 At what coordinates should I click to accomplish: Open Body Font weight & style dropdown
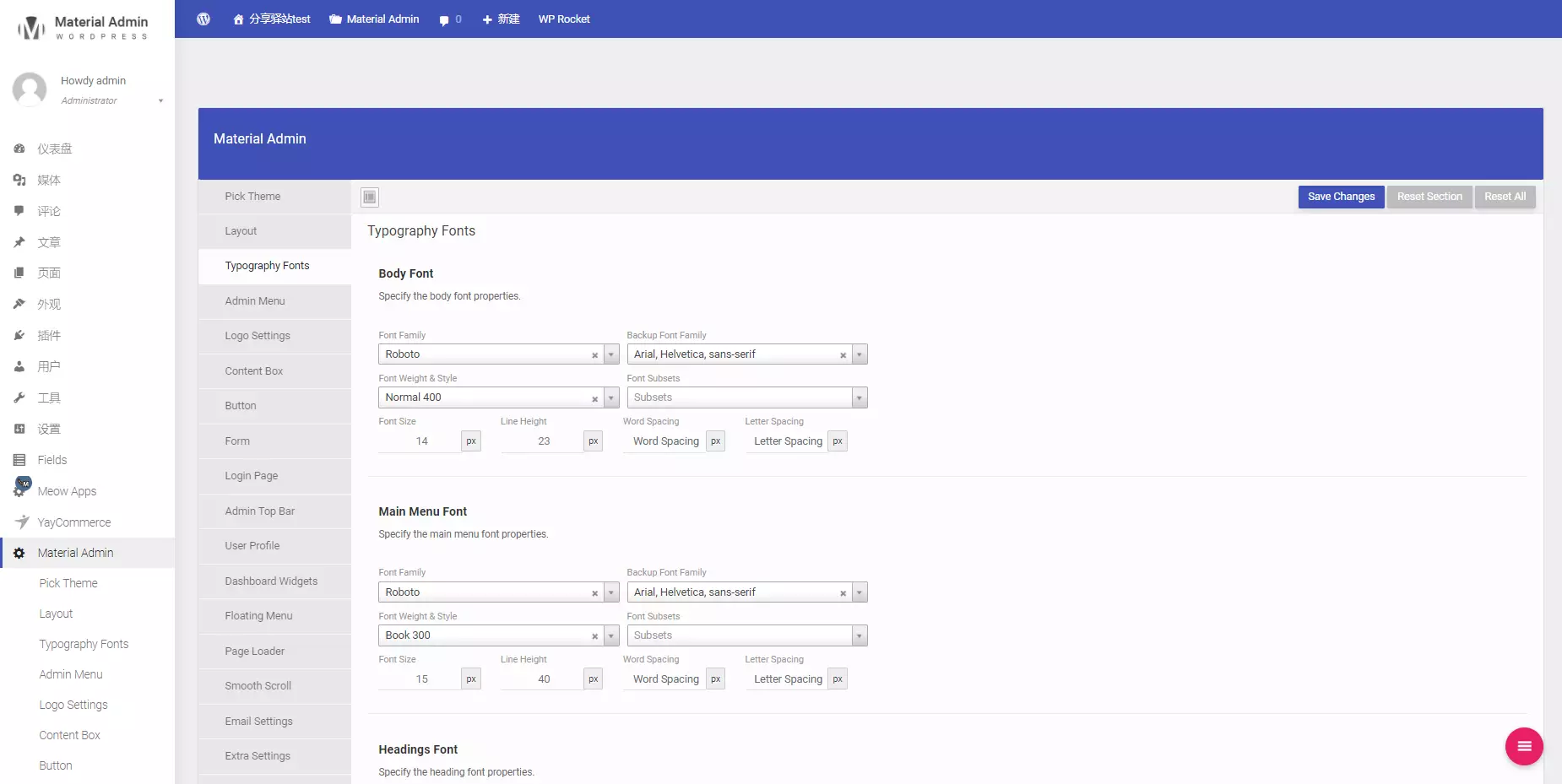pyautogui.click(x=611, y=397)
